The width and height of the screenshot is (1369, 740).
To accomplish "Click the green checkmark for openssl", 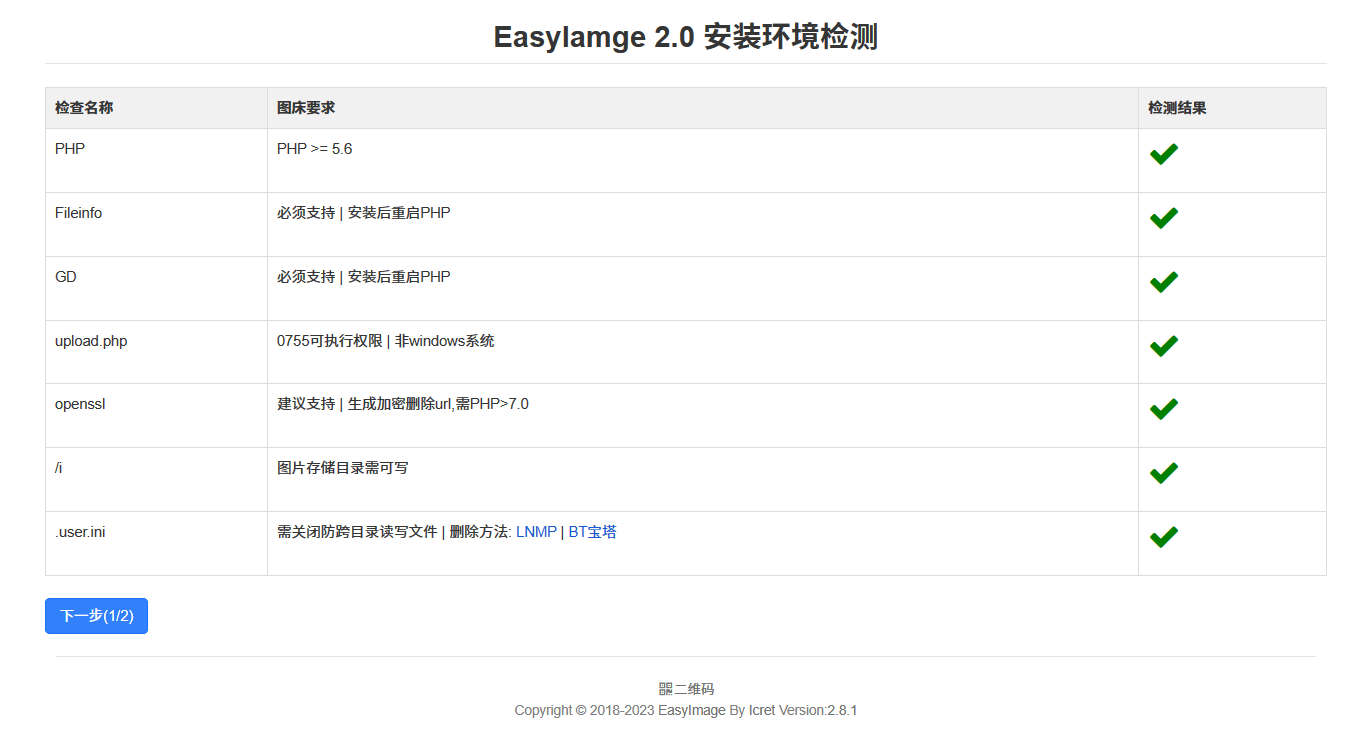I will pos(1163,408).
